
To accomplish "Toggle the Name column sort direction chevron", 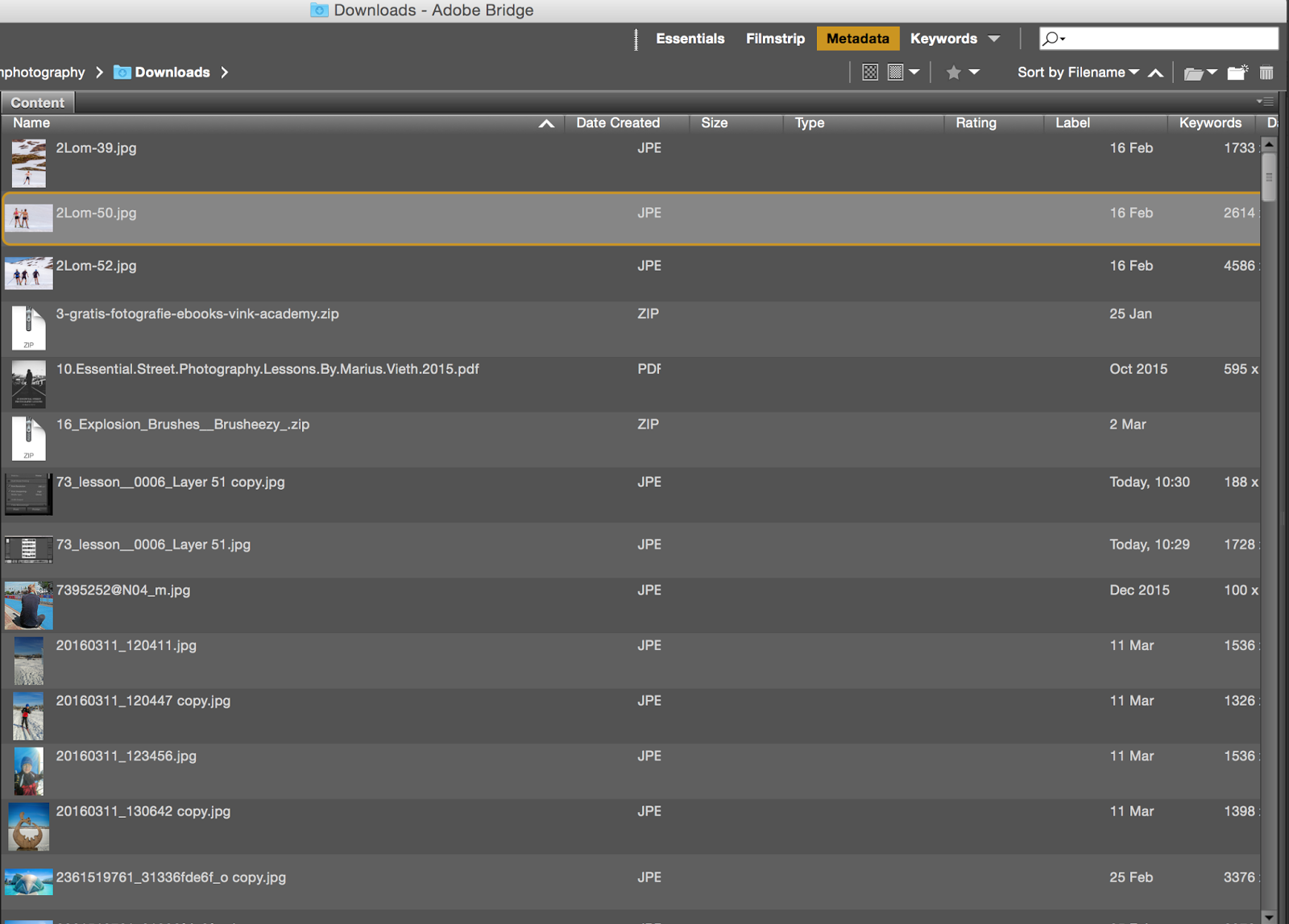I will (x=546, y=123).
